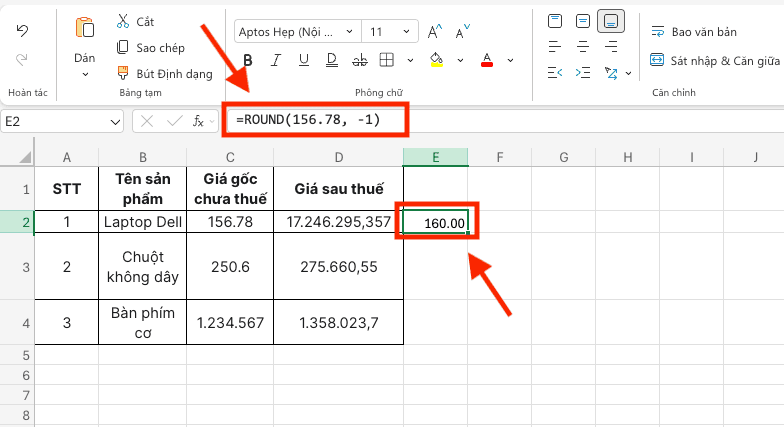Align text left icon
This screenshot has width=784, height=427.
554,47
